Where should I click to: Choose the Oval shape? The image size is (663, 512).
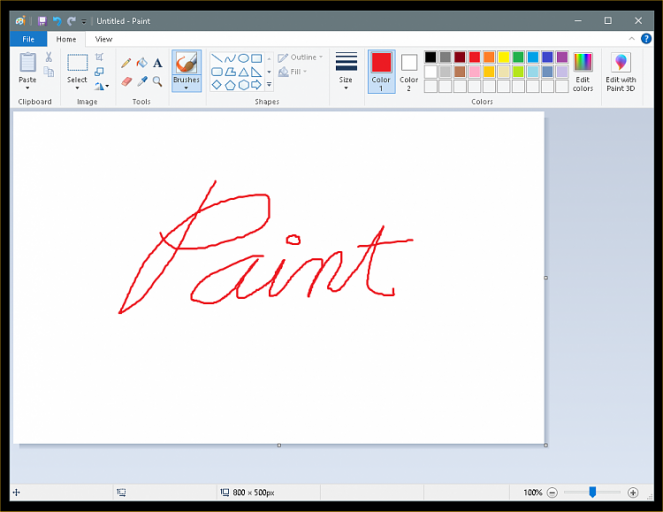click(x=244, y=58)
